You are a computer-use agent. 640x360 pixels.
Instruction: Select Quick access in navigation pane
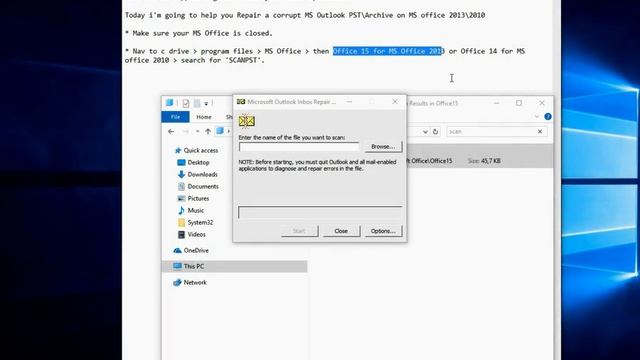pos(201,150)
